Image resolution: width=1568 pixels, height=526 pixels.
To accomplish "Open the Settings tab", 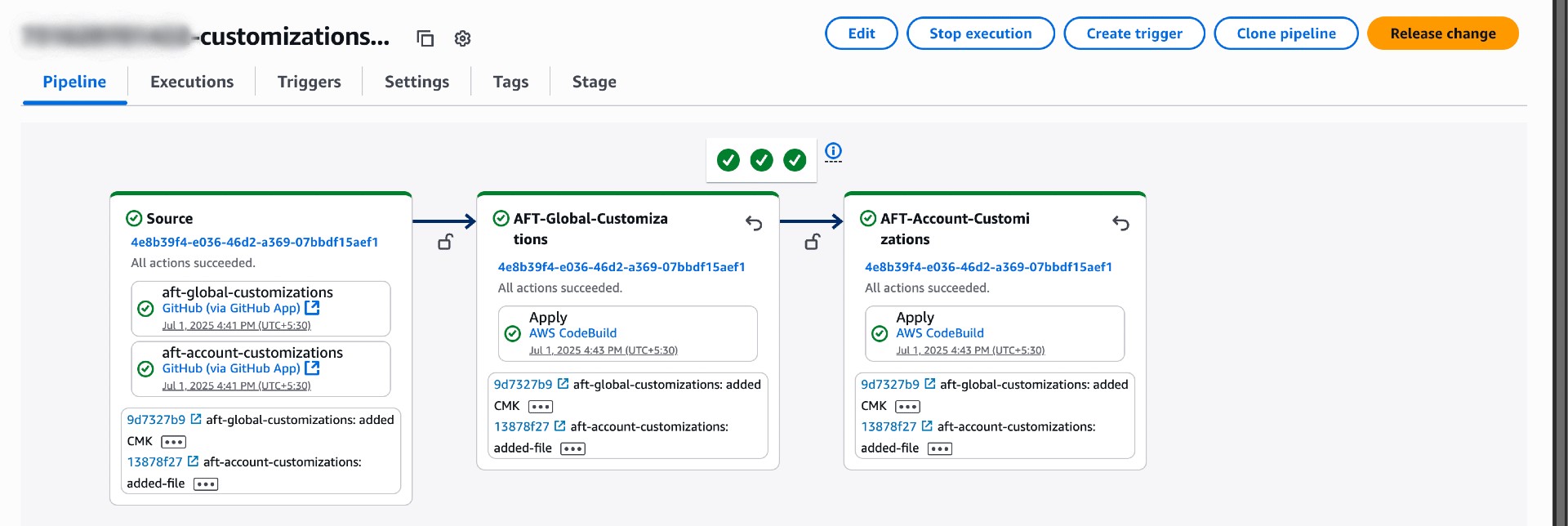I will (x=416, y=82).
